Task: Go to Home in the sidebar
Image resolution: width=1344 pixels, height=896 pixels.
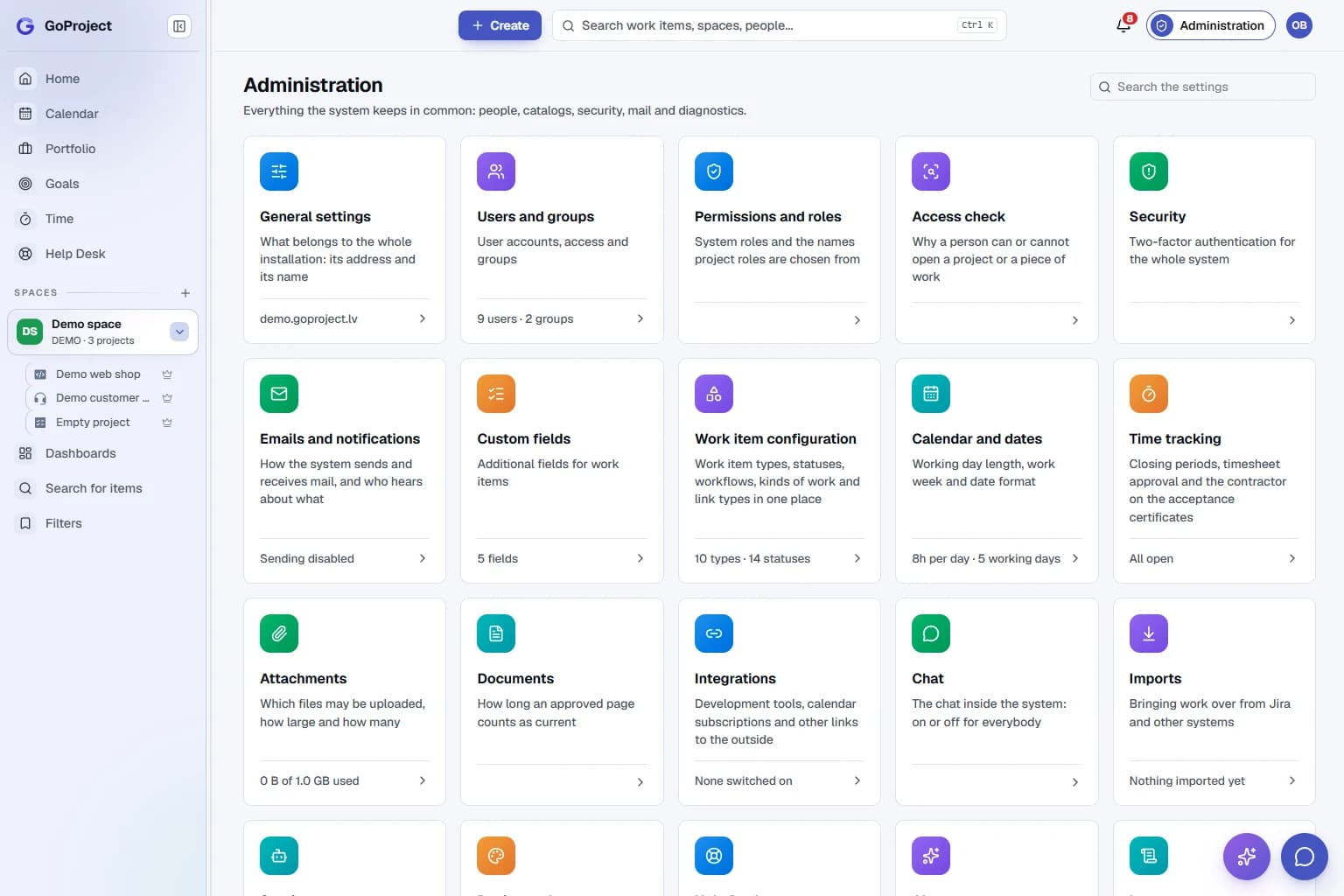Action: [x=103, y=79]
